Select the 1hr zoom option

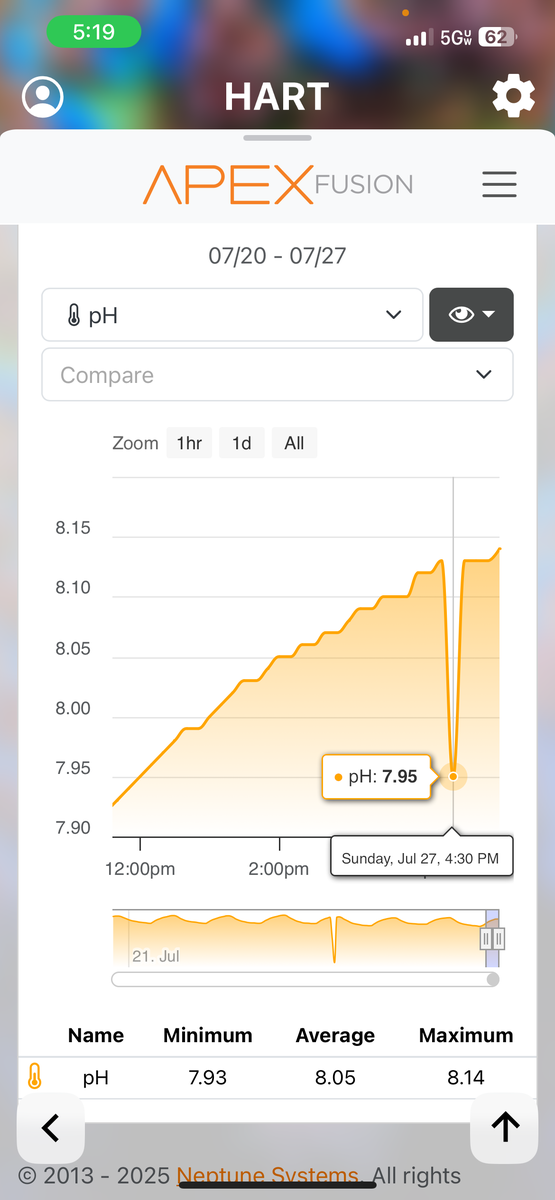tap(189, 443)
